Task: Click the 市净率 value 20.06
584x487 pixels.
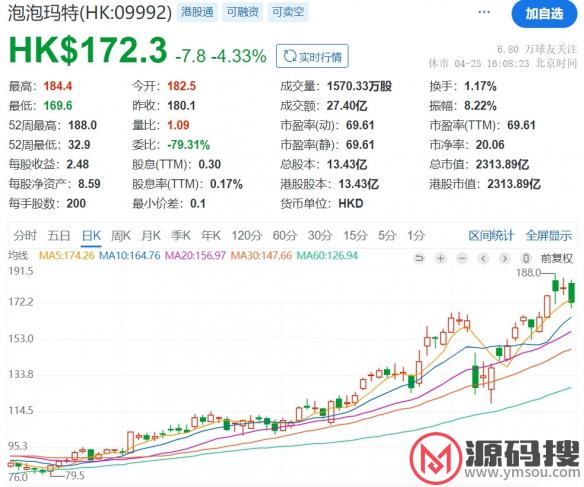Action: (x=490, y=145)
